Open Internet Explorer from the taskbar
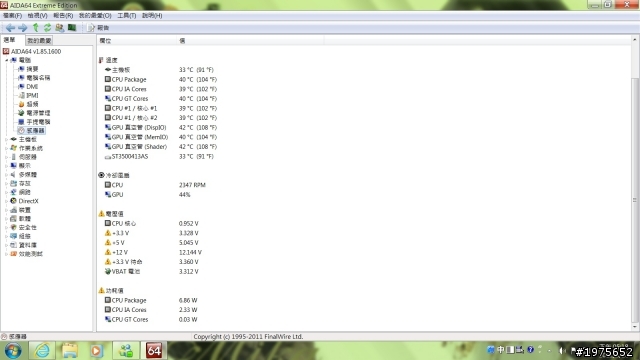Image resolution: width=640 pixels, height=360 pixels. pyautogui.click(x=42, y=351)
